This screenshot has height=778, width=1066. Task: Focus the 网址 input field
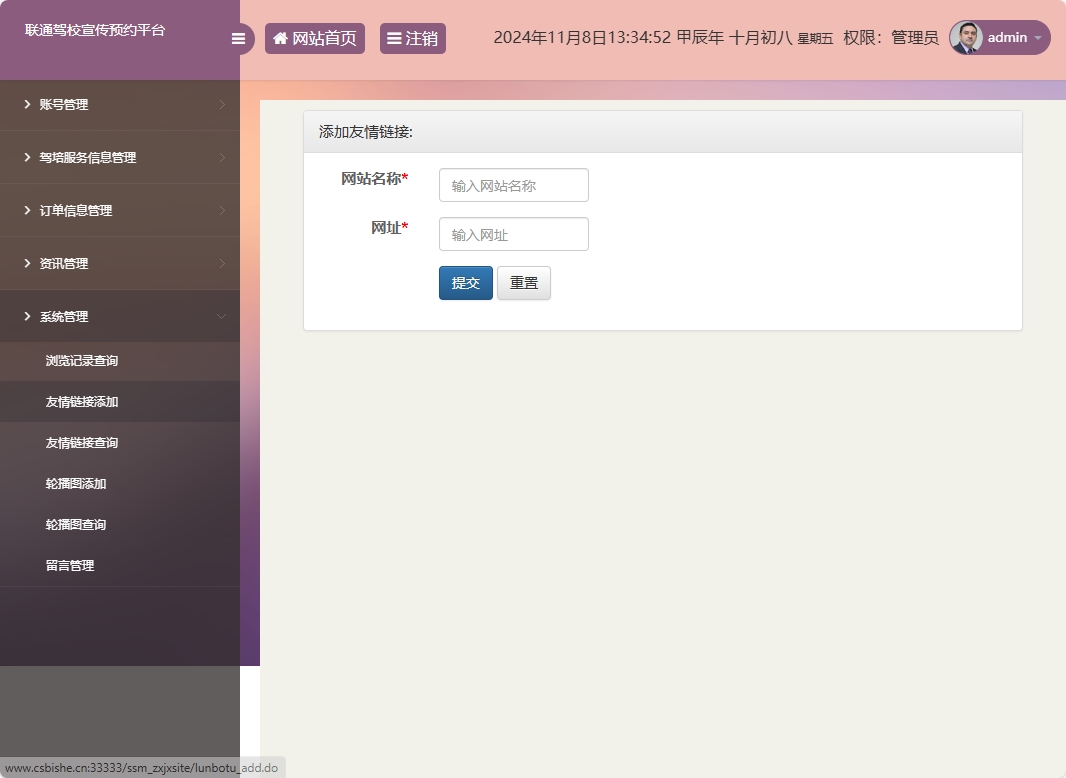514,234
